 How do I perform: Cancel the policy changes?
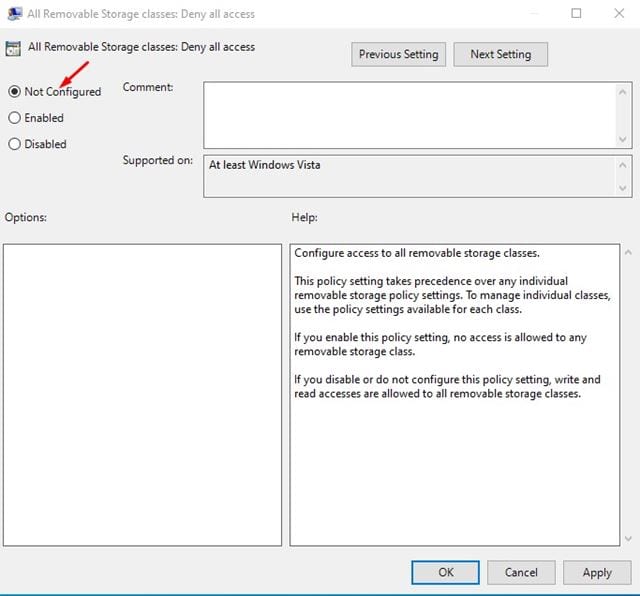point(521,572)
